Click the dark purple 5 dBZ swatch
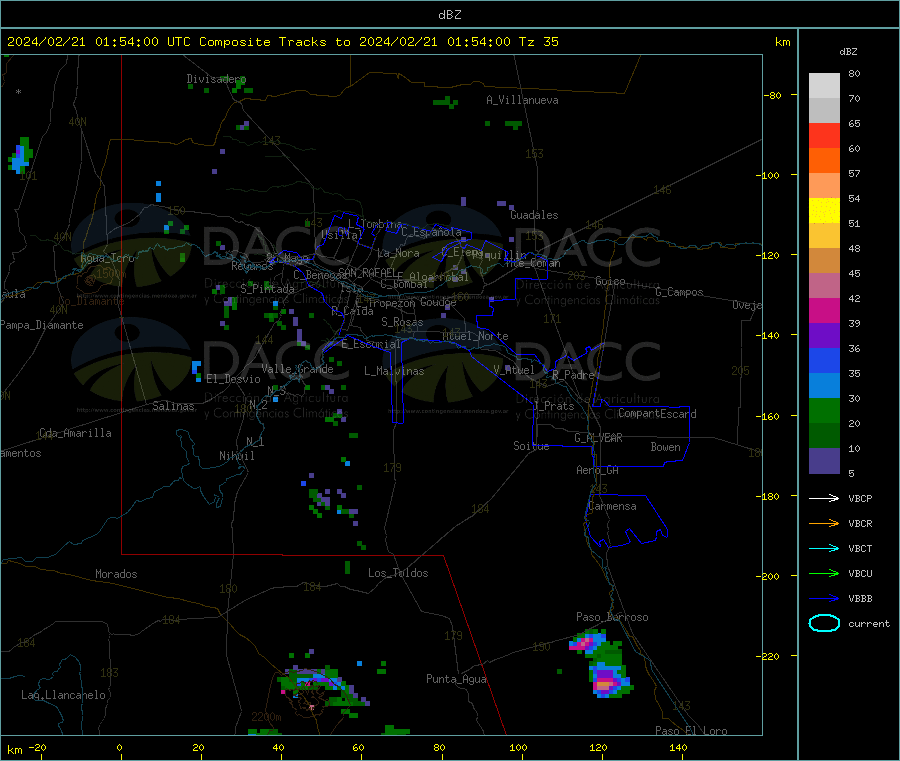This screenshot has width=900, height=761. [x=824, y=461]
